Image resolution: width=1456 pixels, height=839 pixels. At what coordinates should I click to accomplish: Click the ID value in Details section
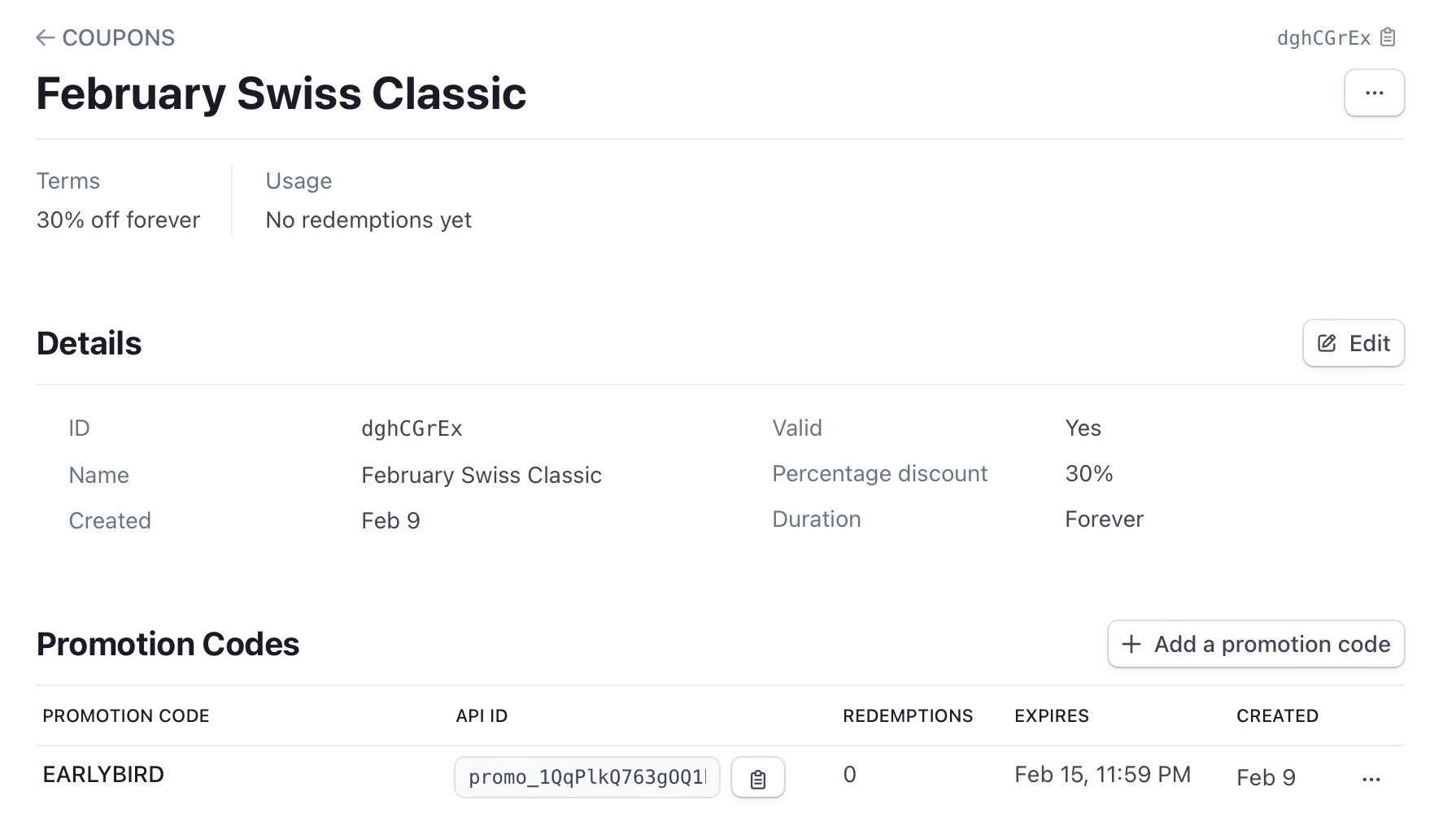pyautogui.click(x=412, y=428)
